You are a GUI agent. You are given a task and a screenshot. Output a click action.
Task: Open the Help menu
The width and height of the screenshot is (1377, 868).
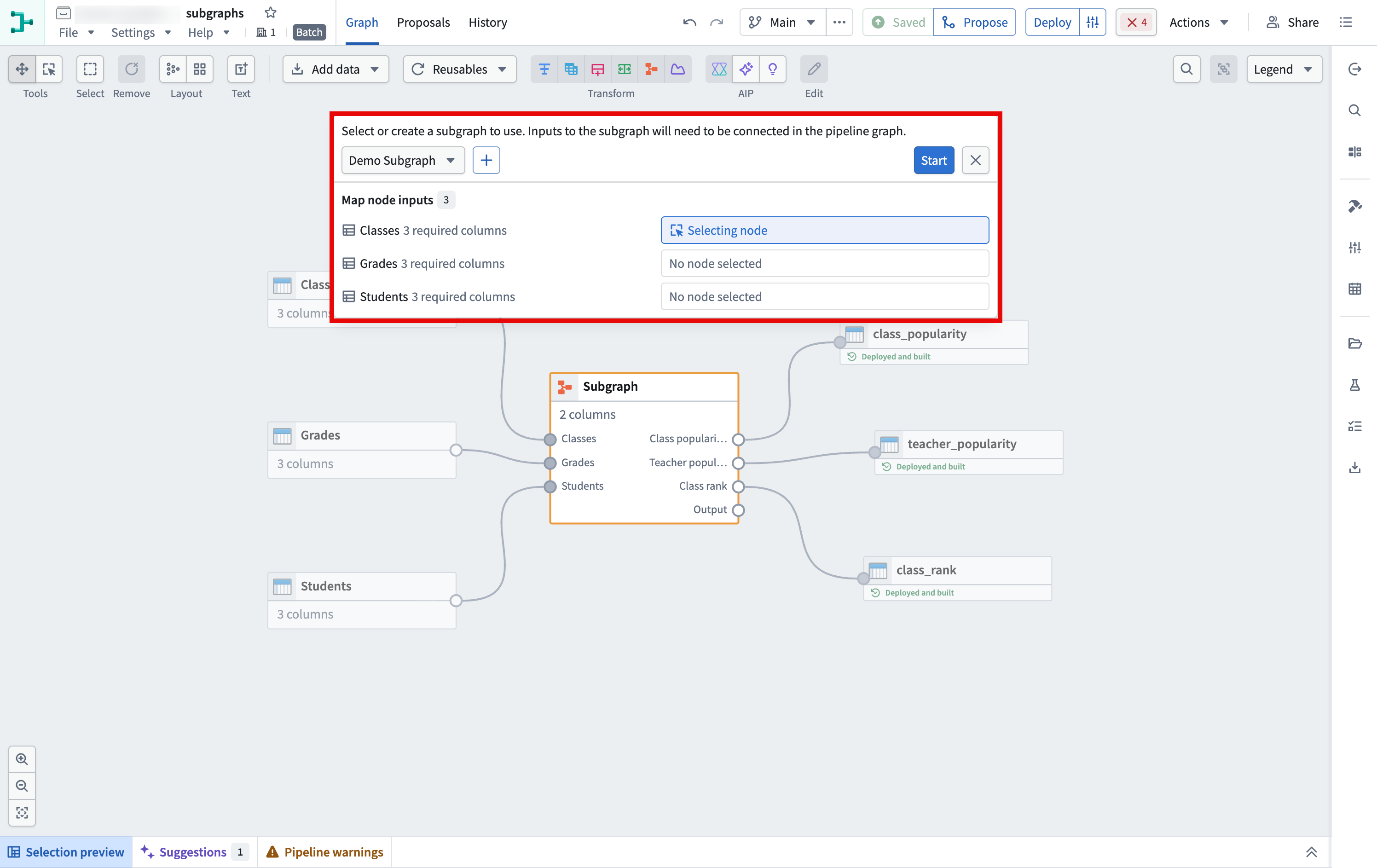click(x=208, y=32)
